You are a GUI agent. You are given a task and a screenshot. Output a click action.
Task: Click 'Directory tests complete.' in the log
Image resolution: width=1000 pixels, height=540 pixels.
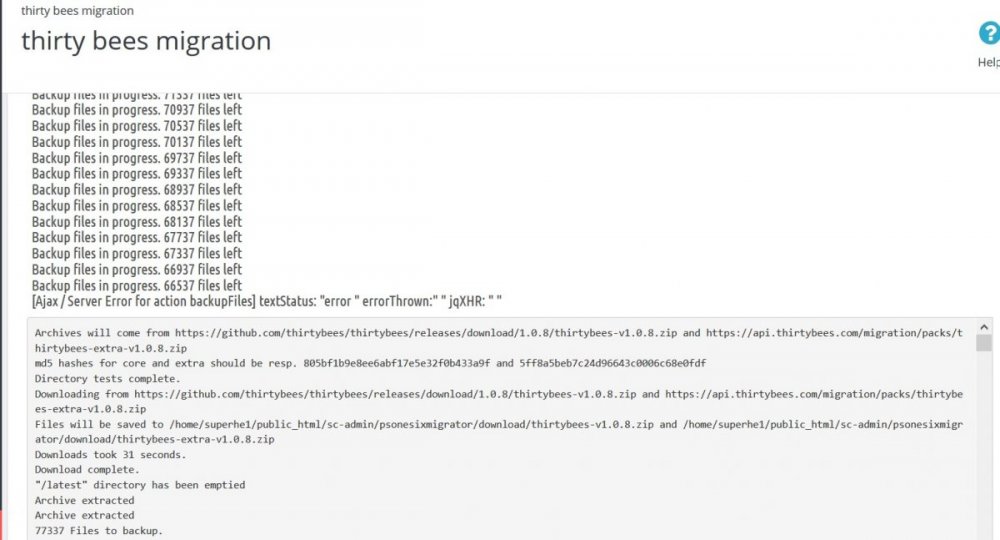coord(107,379)
